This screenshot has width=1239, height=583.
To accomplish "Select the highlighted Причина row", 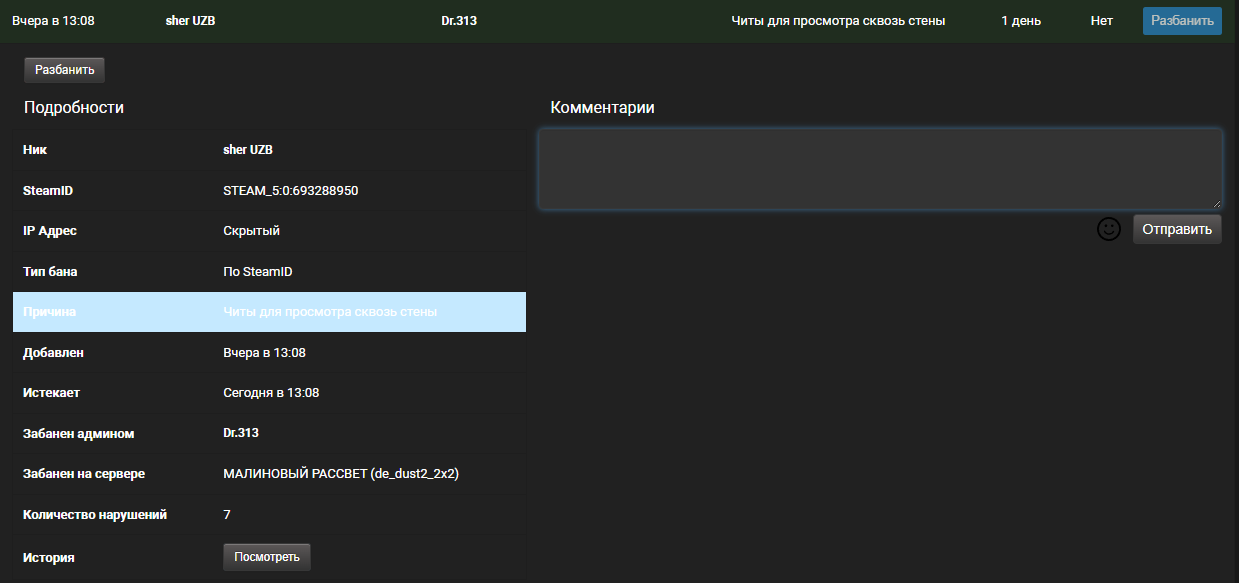I will (x=269, y=312).
